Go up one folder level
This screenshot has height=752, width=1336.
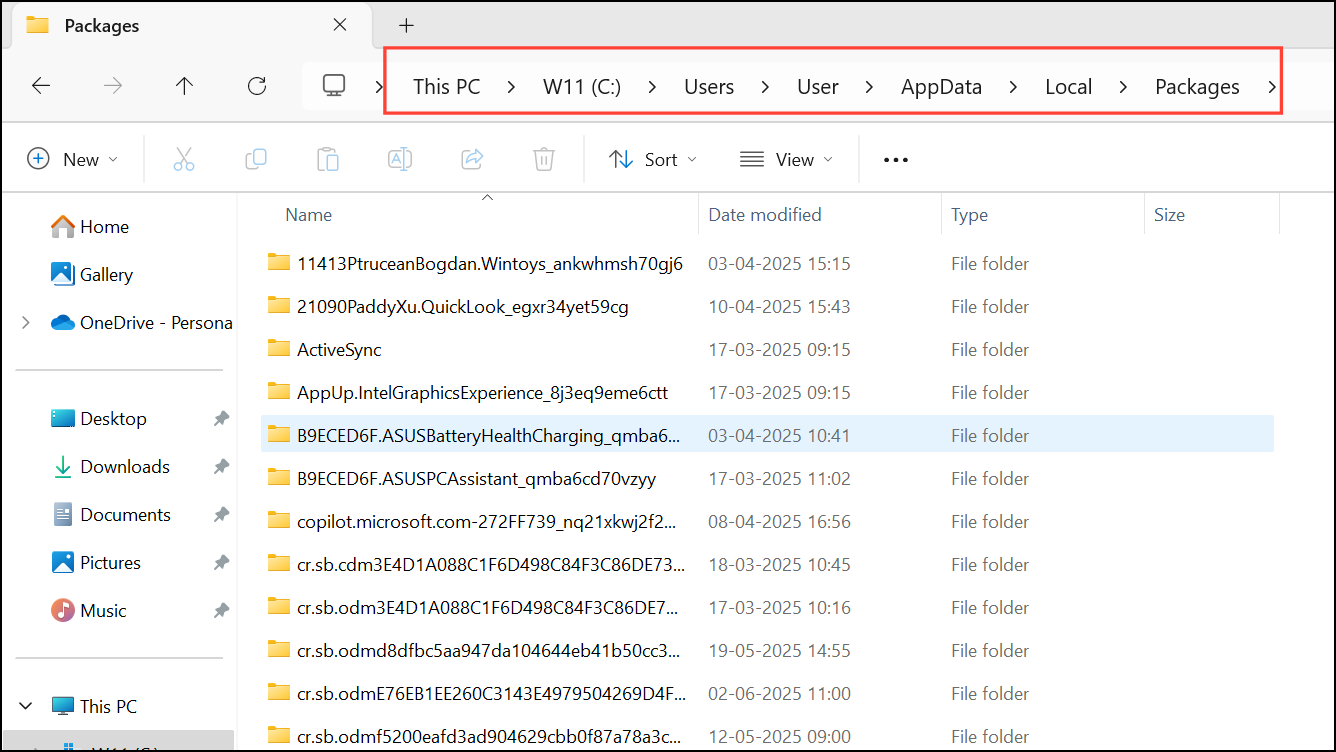(184, 86)
